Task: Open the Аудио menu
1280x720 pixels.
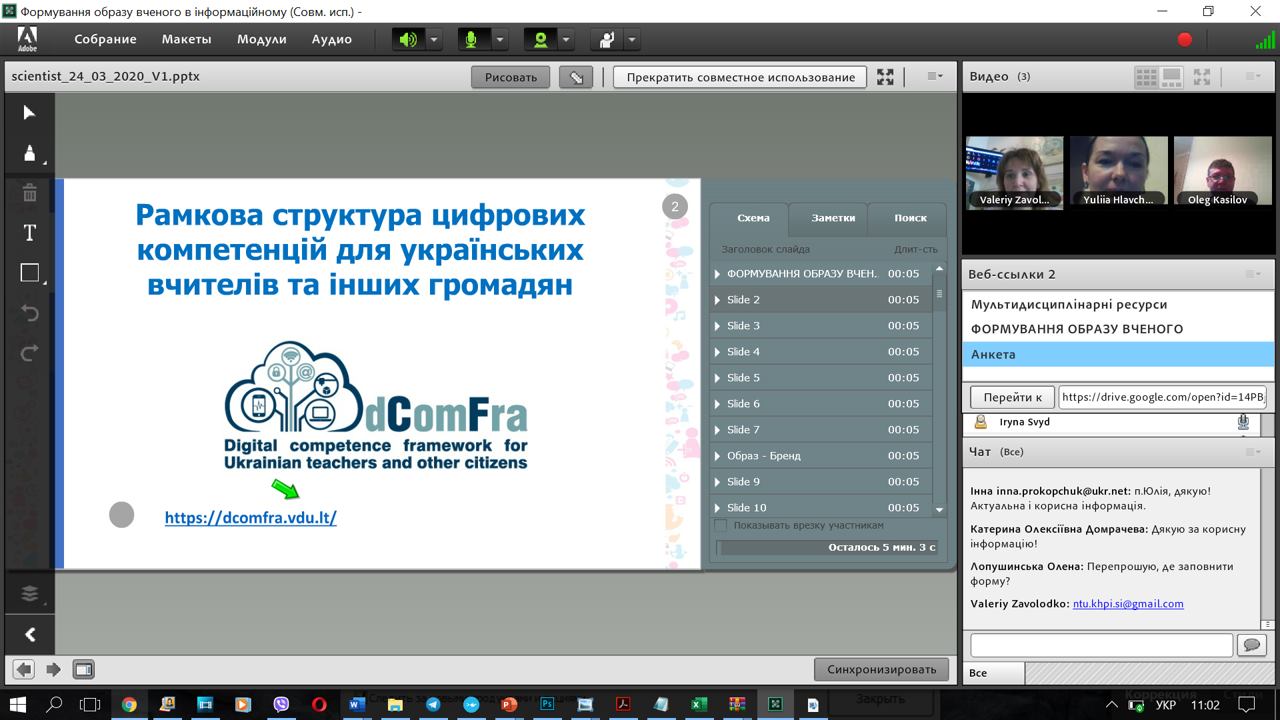Action: tap(332, 39)
